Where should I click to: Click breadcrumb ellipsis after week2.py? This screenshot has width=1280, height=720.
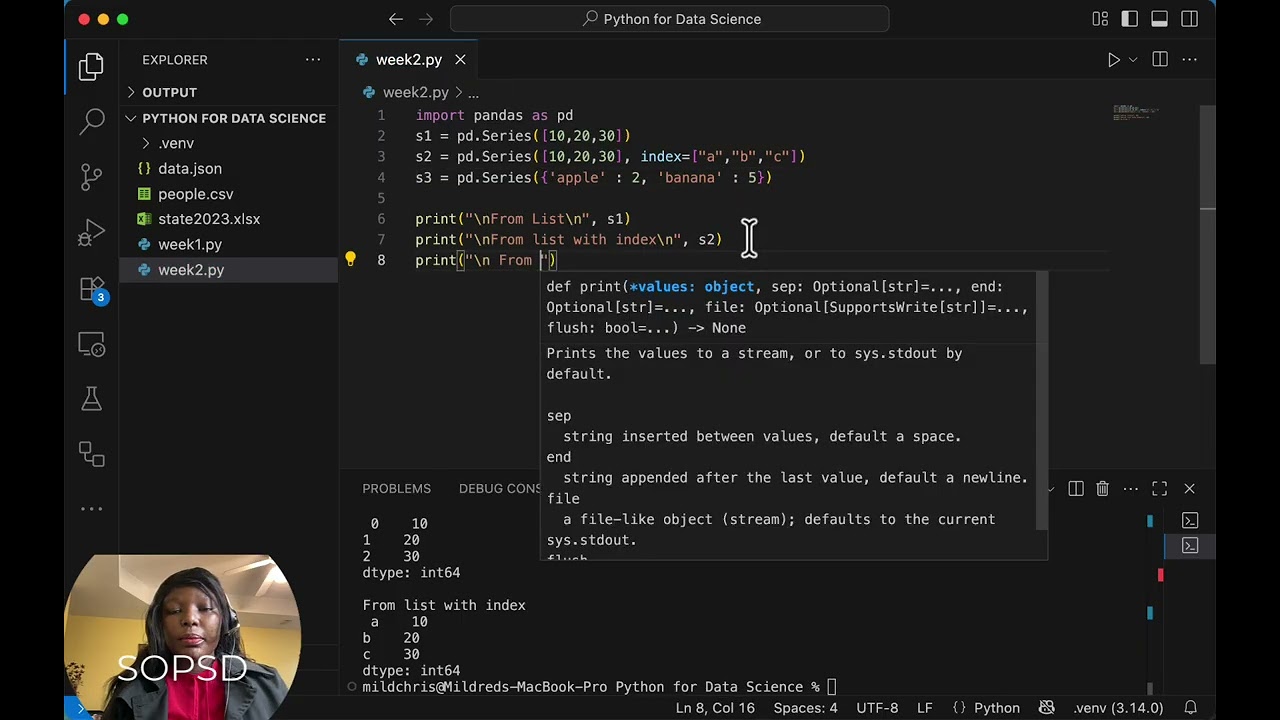[x=473, y=92]
